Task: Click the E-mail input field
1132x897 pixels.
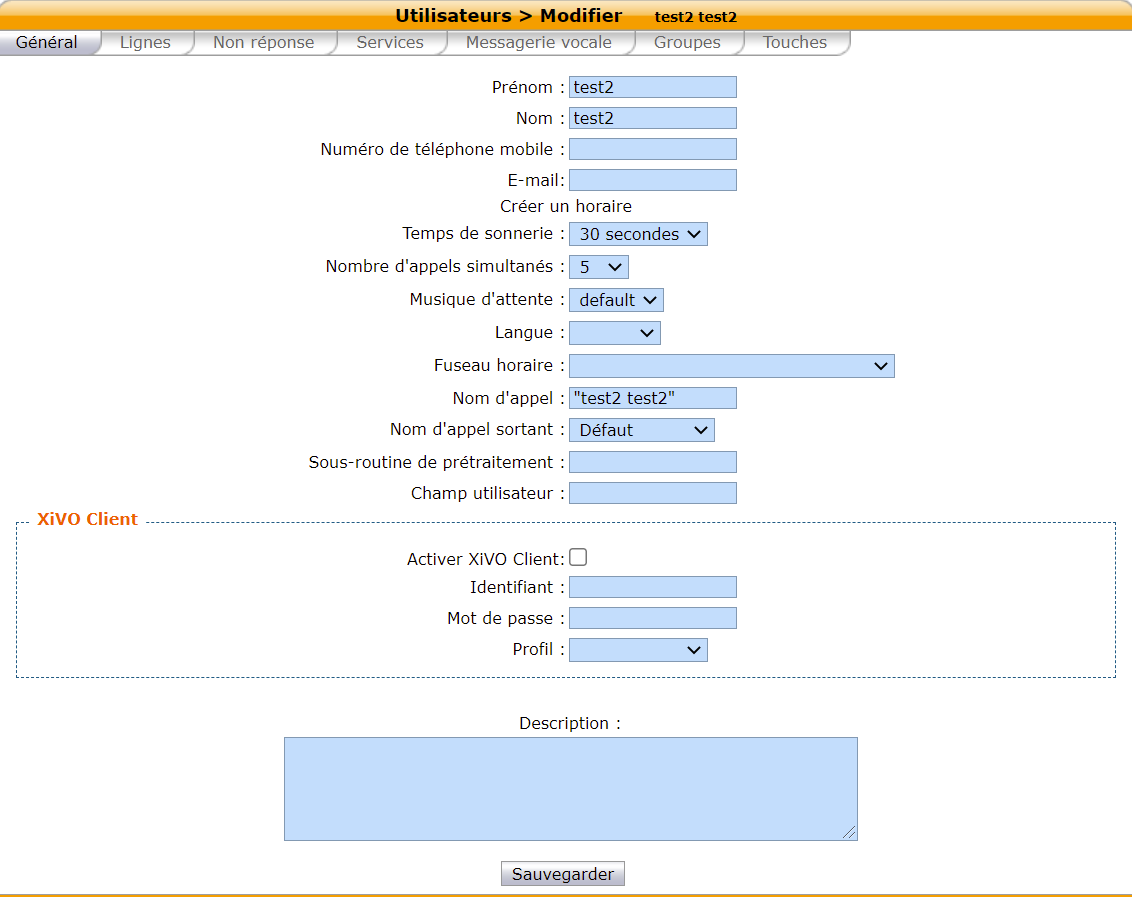Action: click(652, 180)
